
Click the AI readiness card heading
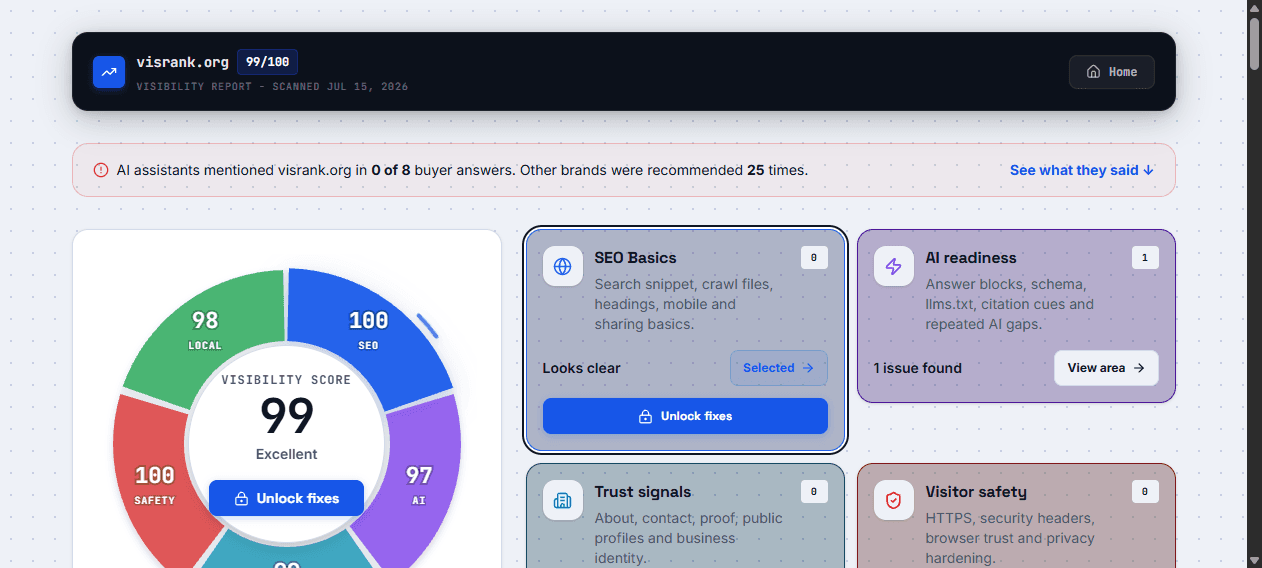[970, 257]
